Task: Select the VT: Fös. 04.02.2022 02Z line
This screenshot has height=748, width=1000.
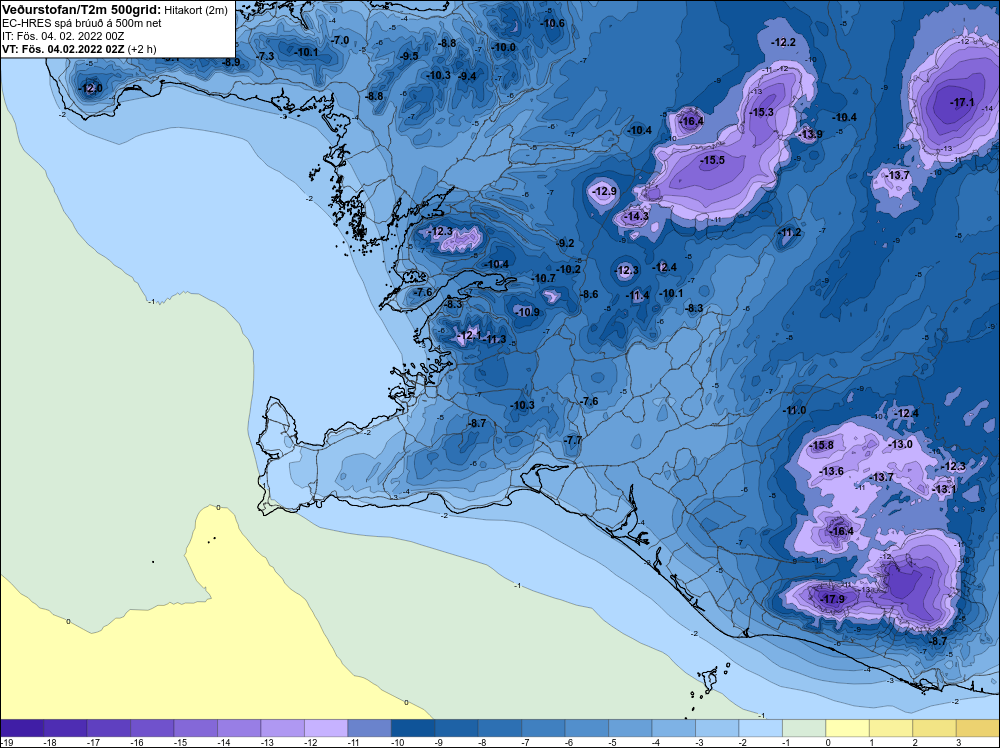Action: 78,48
